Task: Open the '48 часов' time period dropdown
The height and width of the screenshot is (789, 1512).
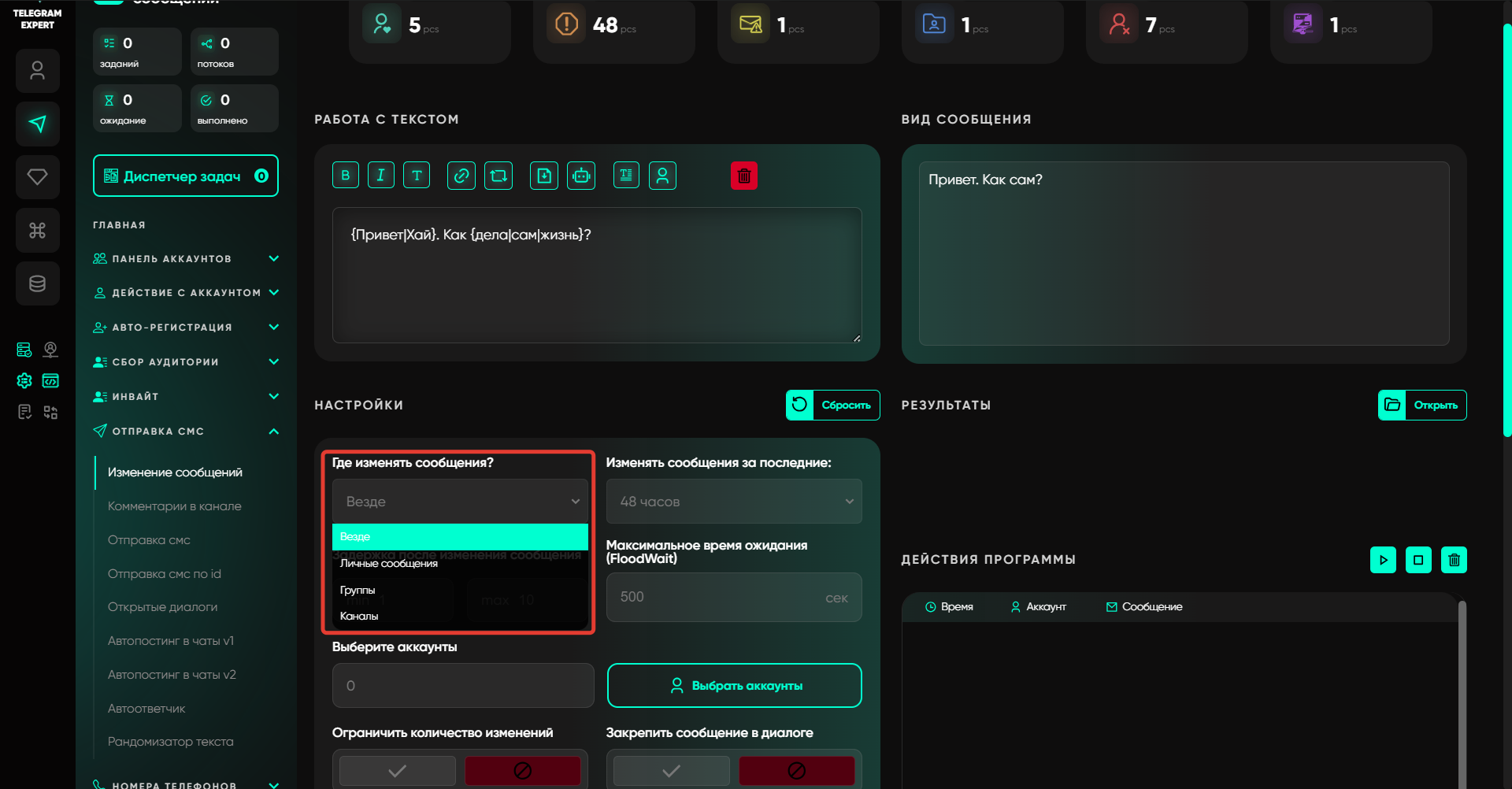Action: coord(733,502)
